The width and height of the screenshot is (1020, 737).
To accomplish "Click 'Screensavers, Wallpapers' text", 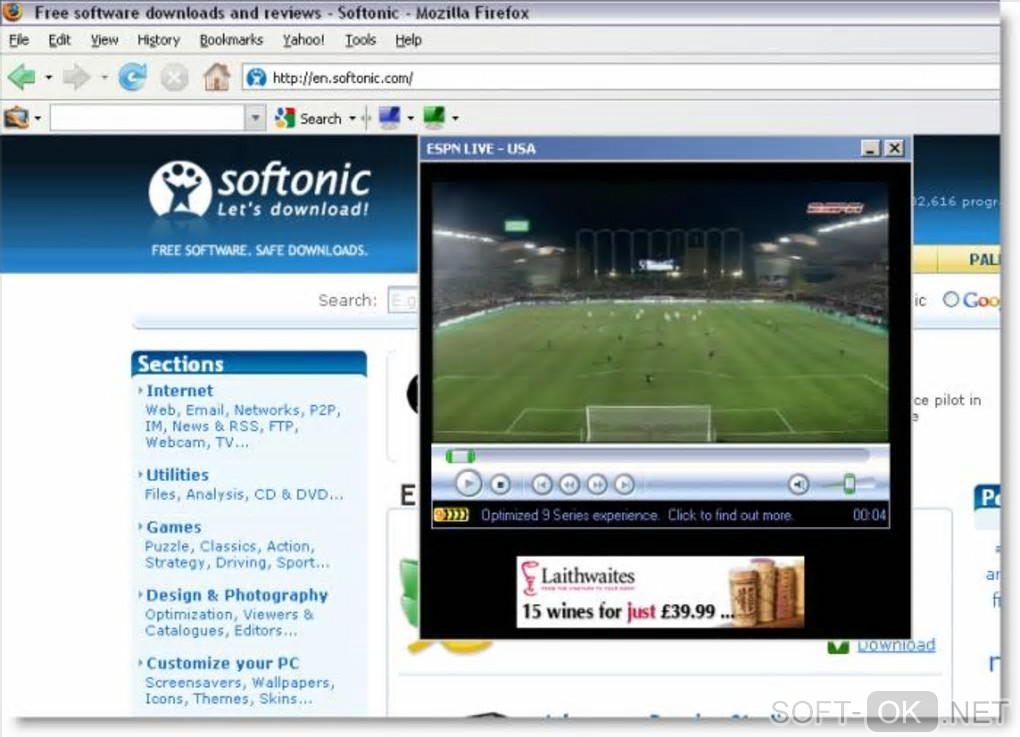I will pyautogui.click(x=239, y=682).
